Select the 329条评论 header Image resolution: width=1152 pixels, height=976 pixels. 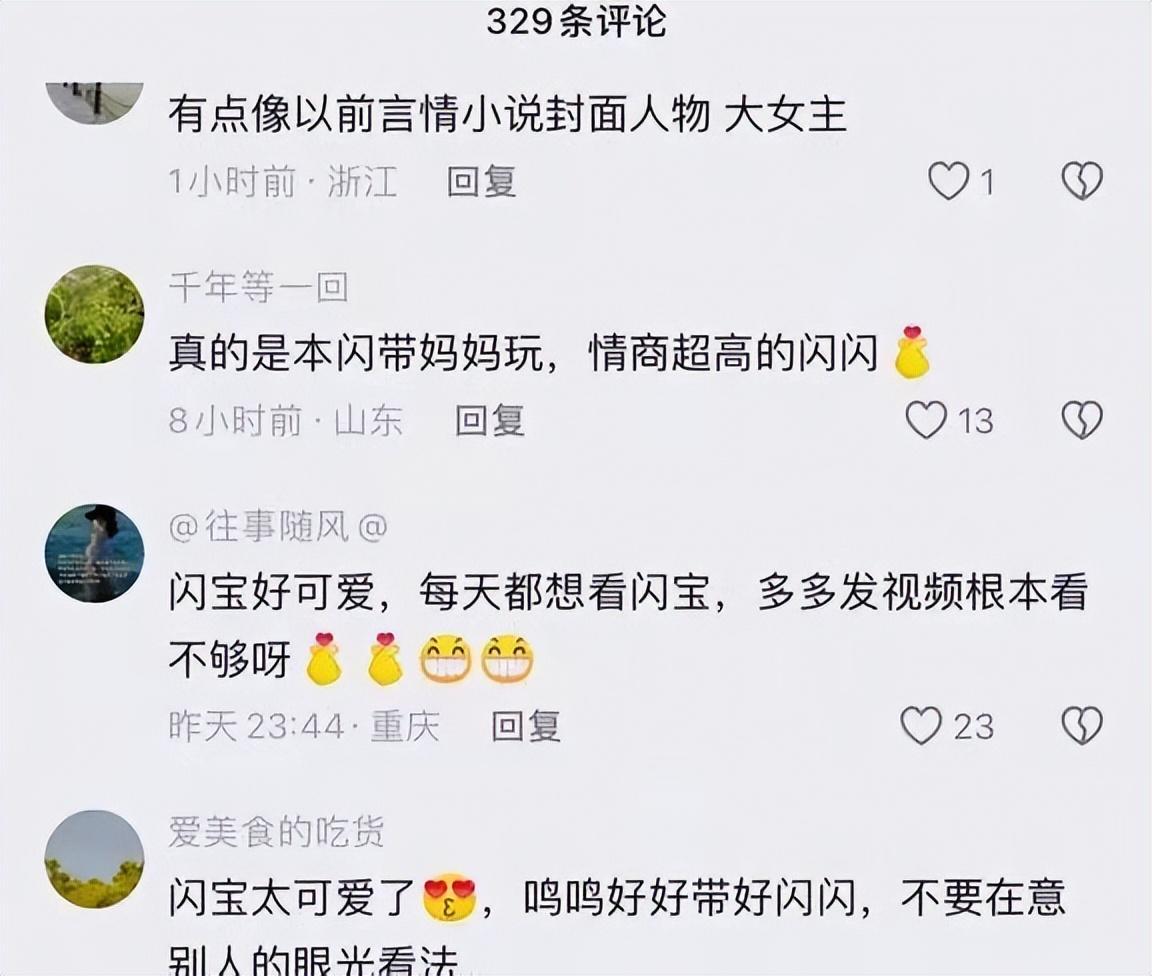[x=577, y=21]
